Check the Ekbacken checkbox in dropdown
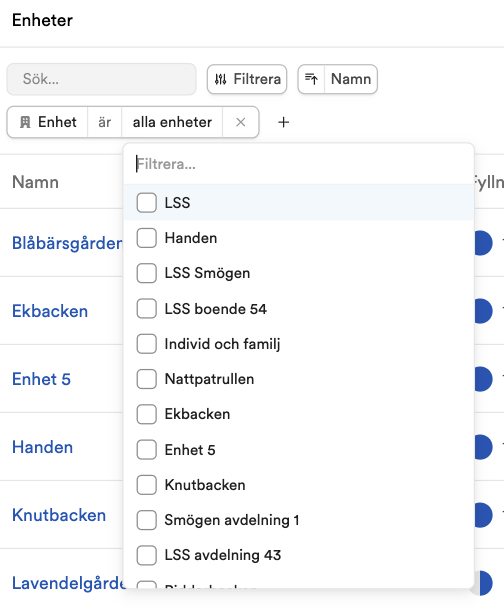The image size is (504, 614). click(147, 414)
